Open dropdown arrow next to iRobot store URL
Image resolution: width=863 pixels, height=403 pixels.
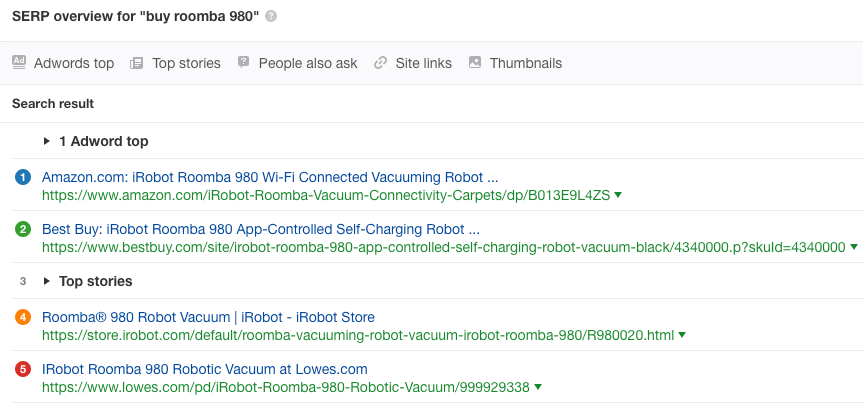(683, 335)
